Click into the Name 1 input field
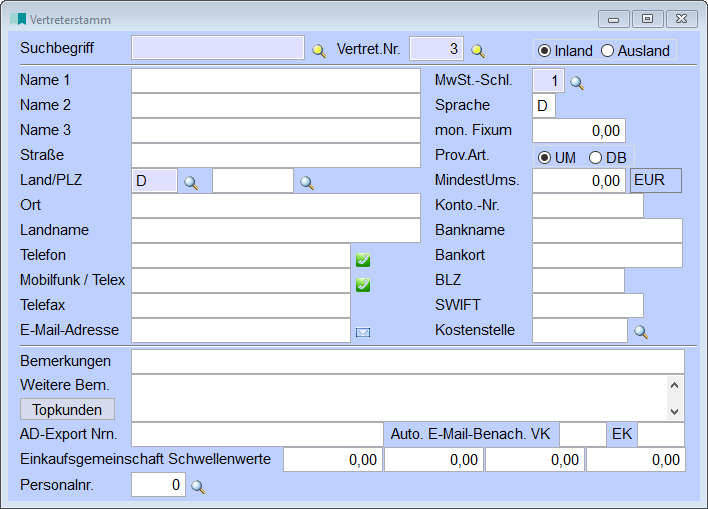708x509 pixels. click(x=275, y=80)
